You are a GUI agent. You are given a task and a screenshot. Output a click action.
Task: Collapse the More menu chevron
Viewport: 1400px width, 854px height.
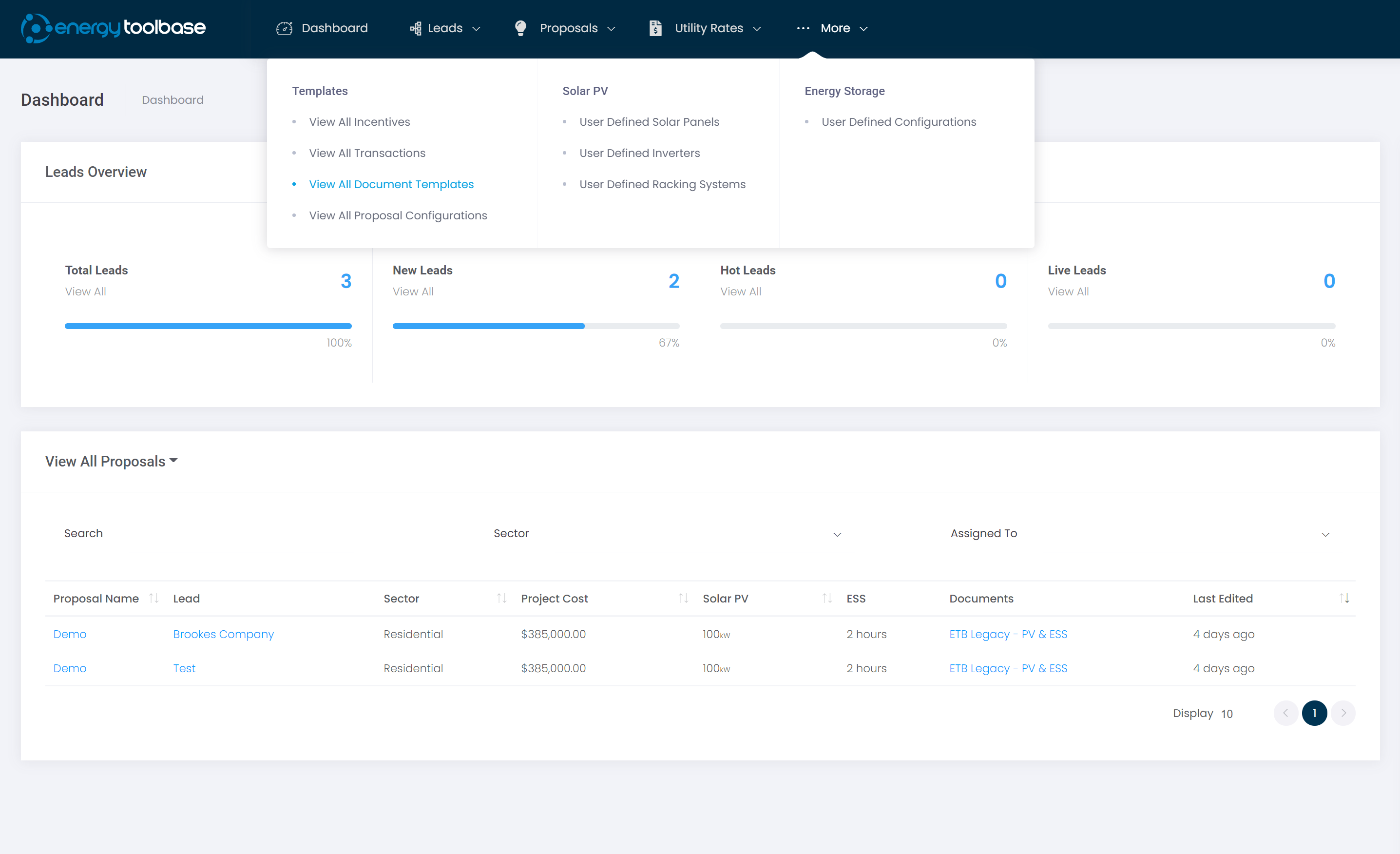click(x=863, y=29)
